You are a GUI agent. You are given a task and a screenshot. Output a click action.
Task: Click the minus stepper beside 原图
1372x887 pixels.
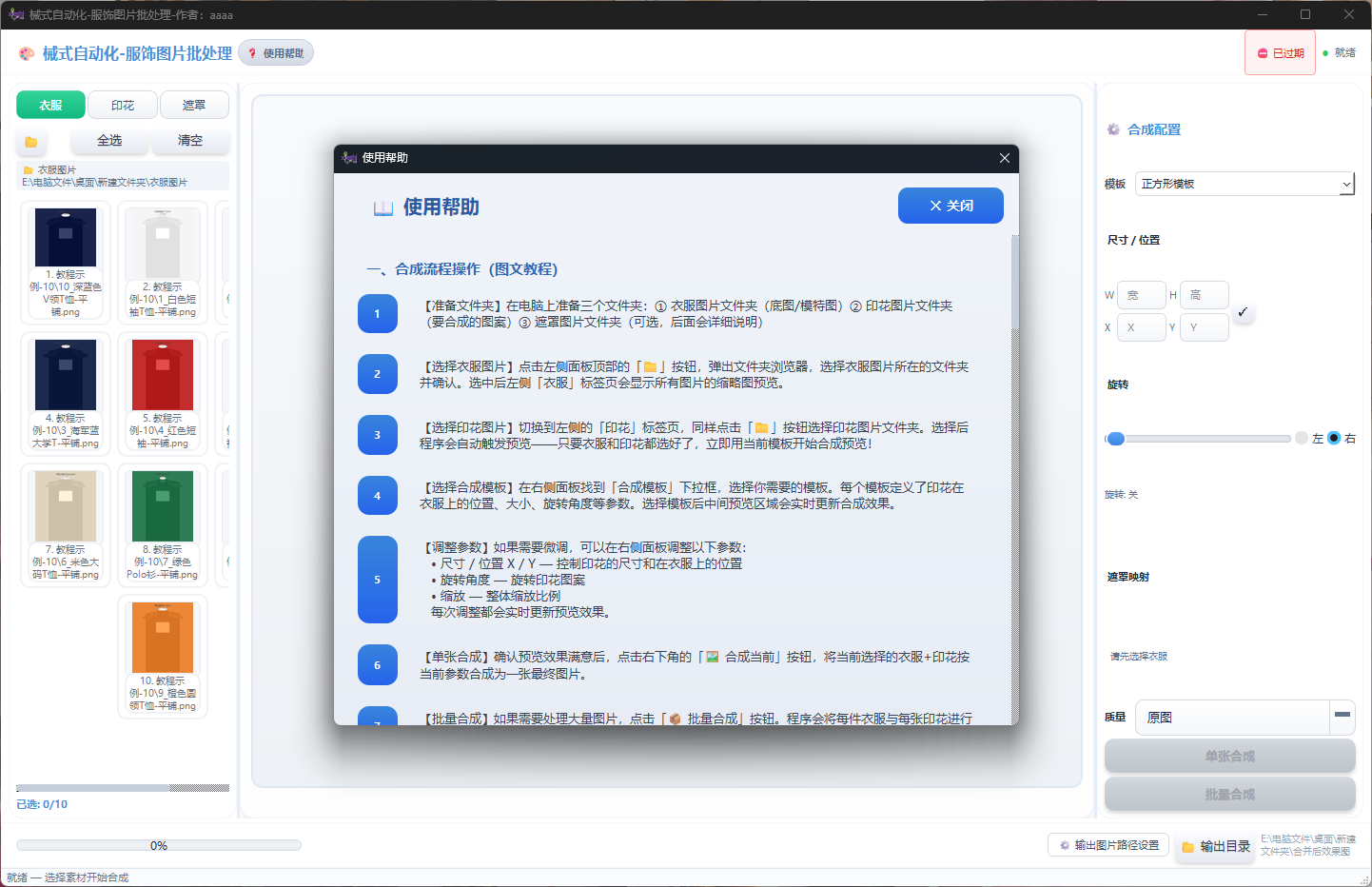[x=1343, y=715]
